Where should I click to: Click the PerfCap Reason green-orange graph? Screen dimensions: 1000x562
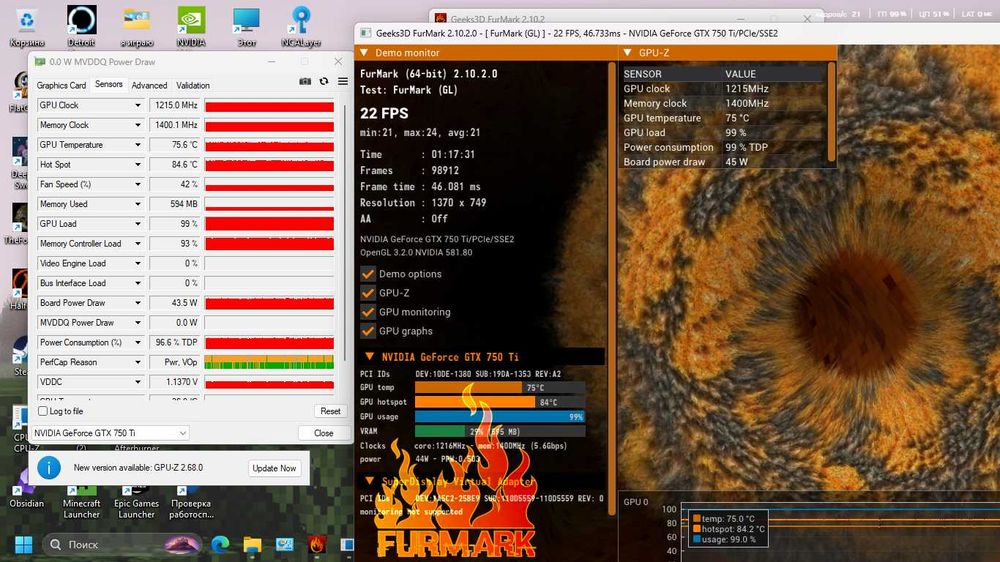269,362
